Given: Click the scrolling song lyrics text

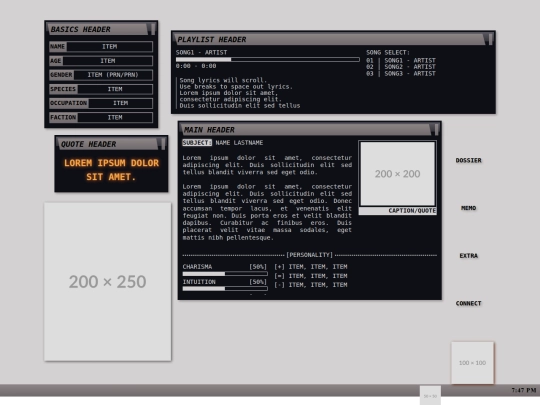Looking at the screenshot, I should (239, 93).
